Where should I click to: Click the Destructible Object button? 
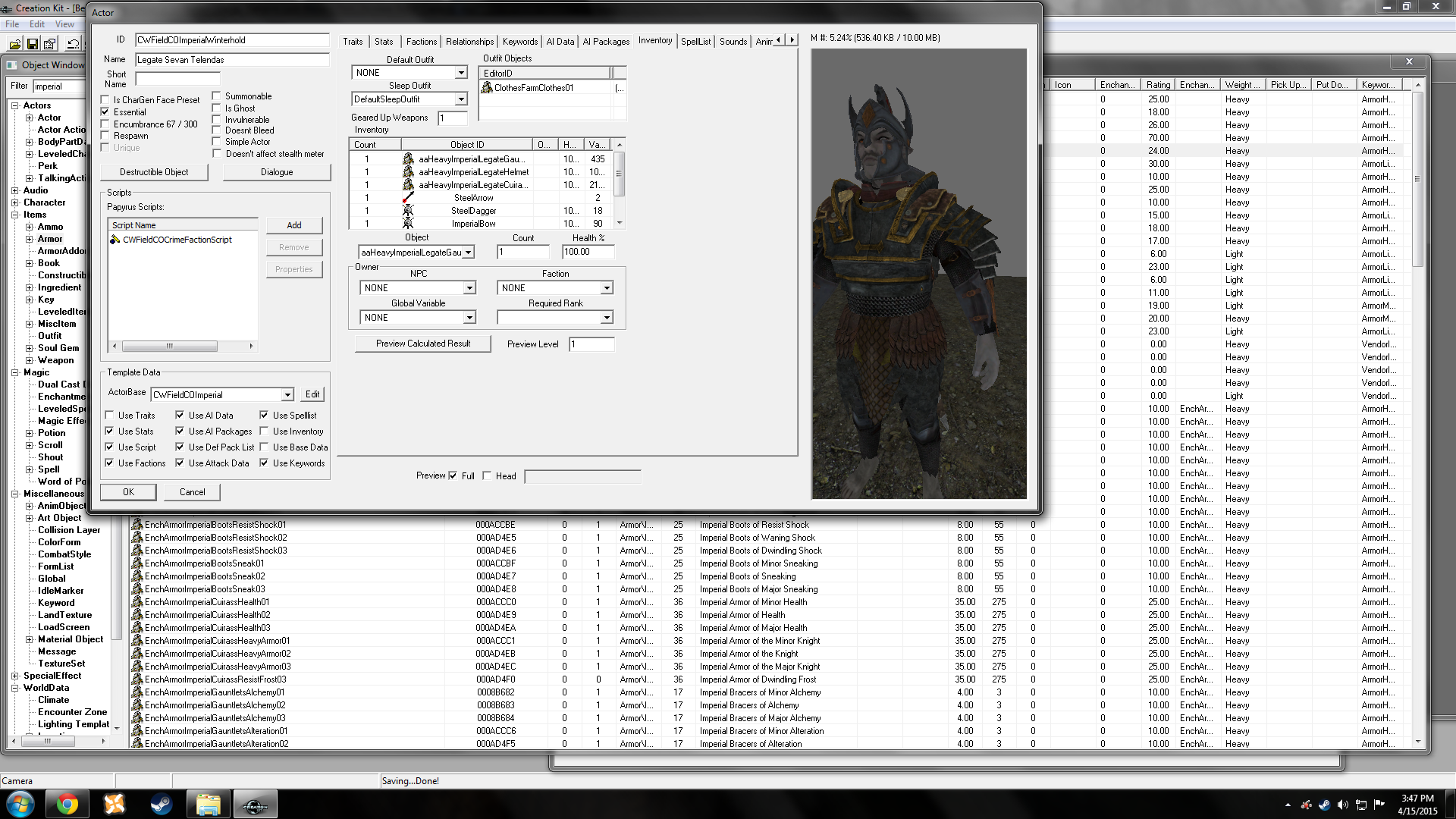[154, 172]
